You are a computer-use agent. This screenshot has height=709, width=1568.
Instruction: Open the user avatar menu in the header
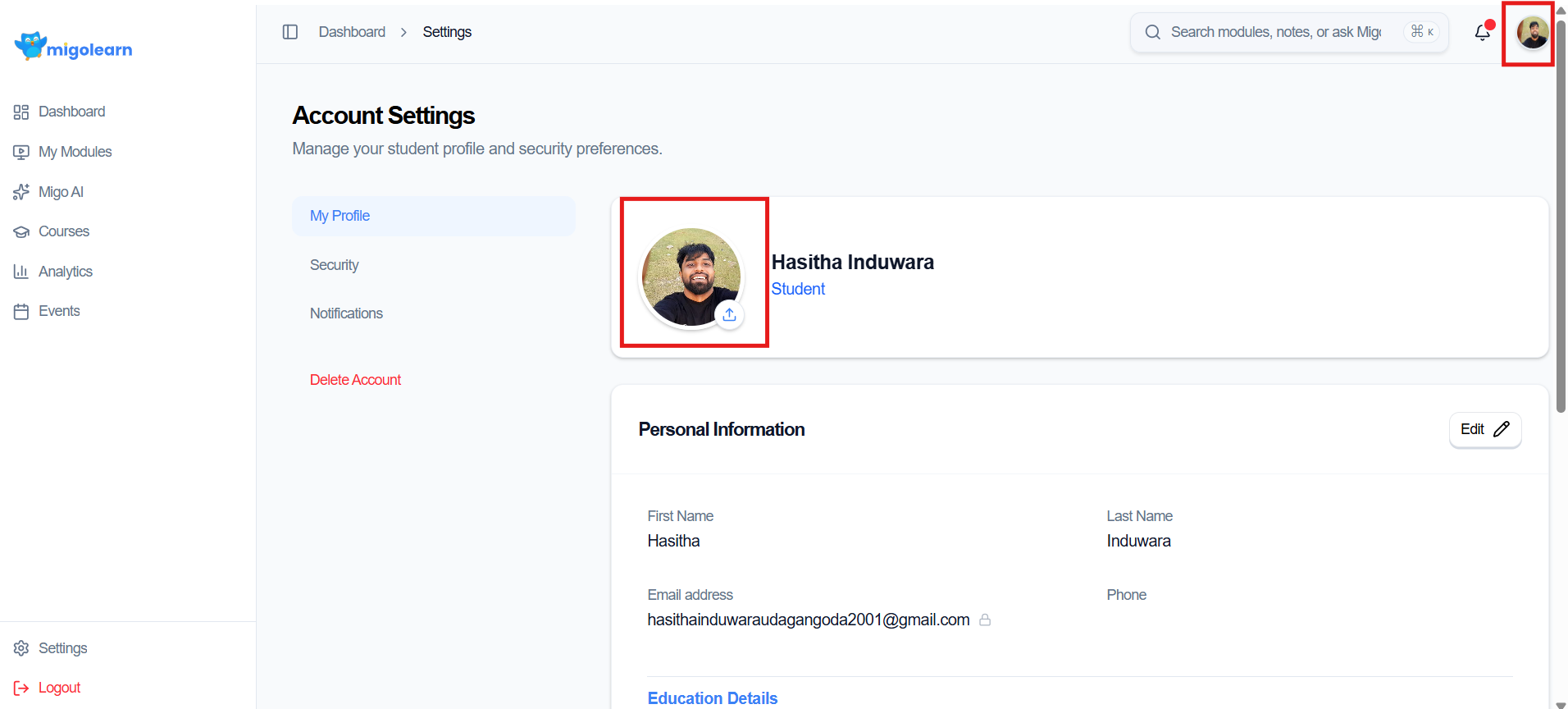pyautogui.click(x=1532, y=33)
